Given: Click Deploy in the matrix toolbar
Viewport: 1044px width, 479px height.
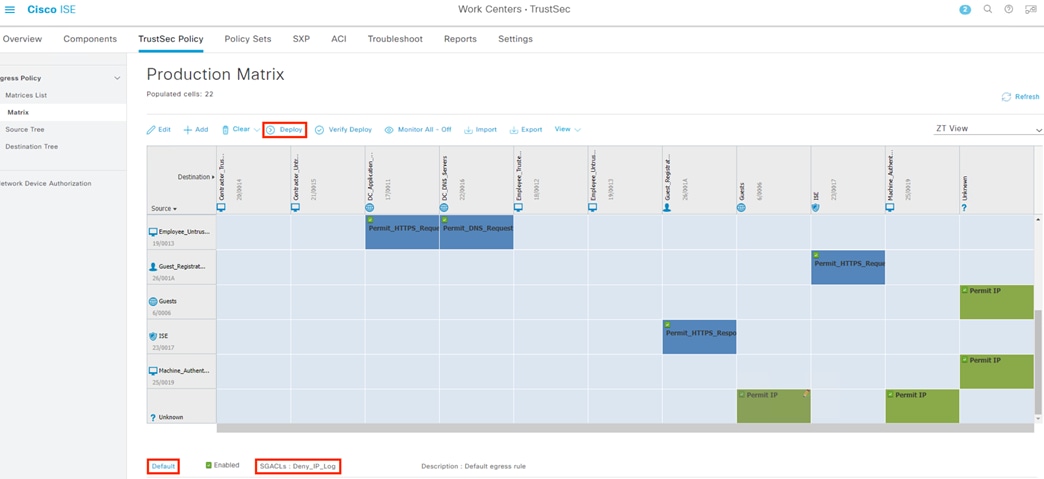Looking at the screenshot, I should tap(284, 130).
